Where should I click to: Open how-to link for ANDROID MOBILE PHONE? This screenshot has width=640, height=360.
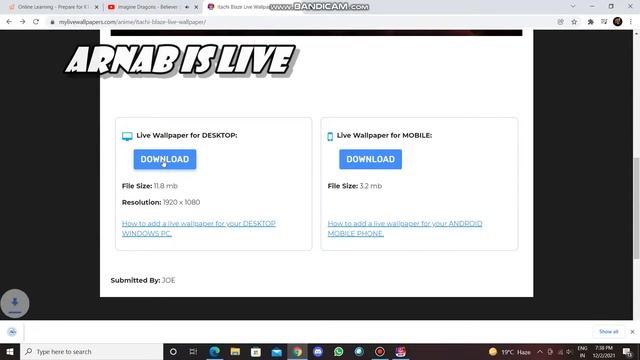[405, 229]
